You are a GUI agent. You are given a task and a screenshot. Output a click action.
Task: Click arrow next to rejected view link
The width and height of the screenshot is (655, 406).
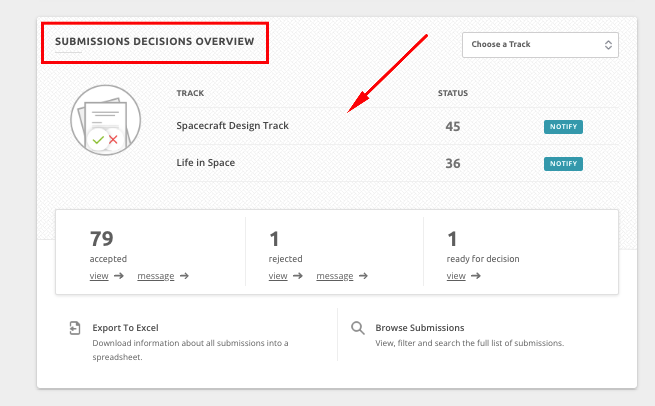pyautogui.click(x=297, y=276)
